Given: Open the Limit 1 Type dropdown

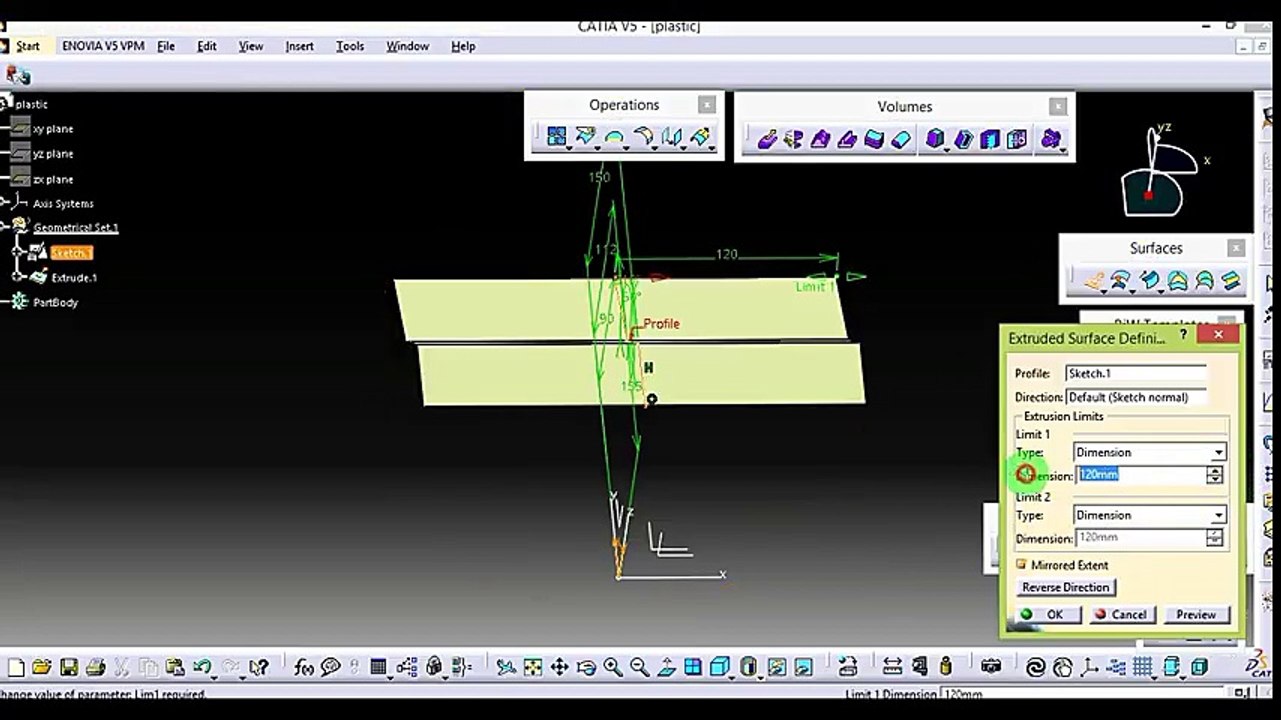Looking at the screenshot, I should pyautogui.click(x=1218, y=453).
